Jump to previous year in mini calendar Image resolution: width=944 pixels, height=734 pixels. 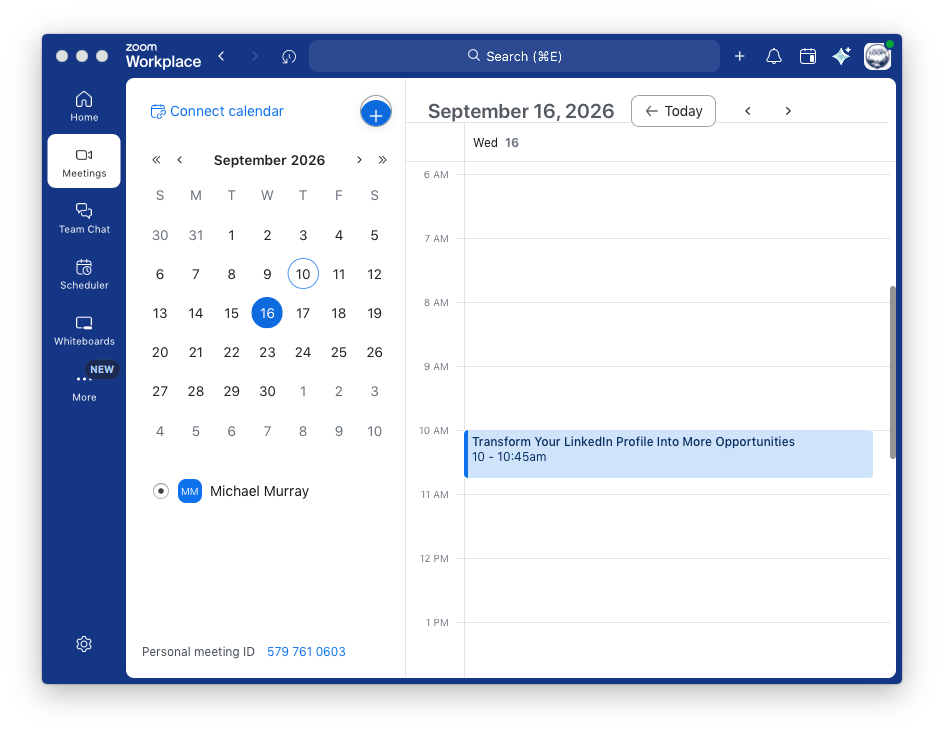tap(157, 160)
